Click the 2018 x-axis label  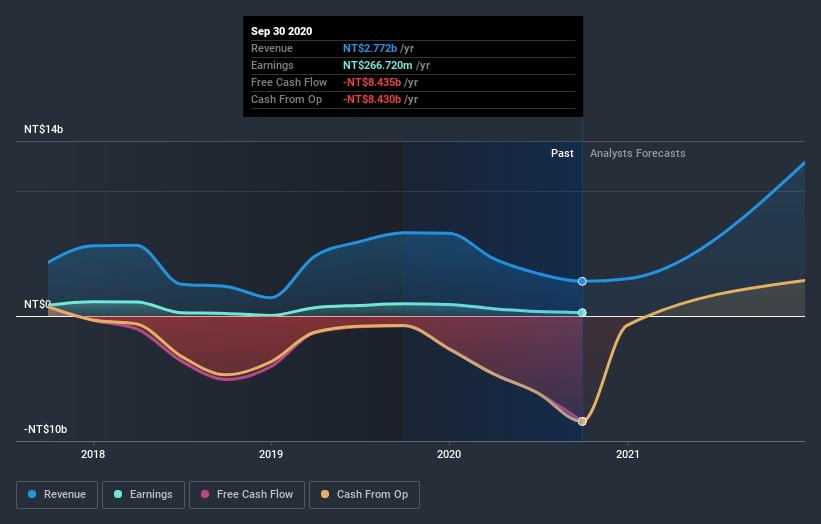pos(93,454)
